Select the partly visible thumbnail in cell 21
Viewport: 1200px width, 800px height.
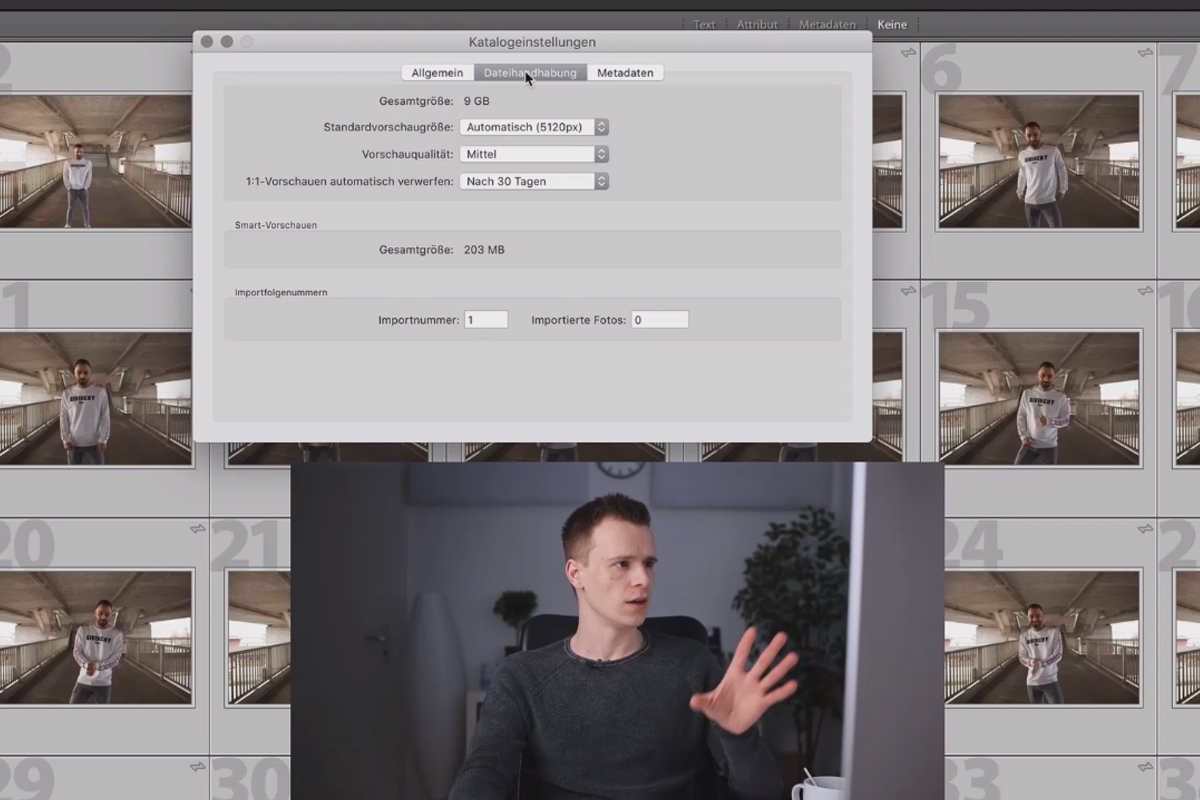[x=259, y=637]
